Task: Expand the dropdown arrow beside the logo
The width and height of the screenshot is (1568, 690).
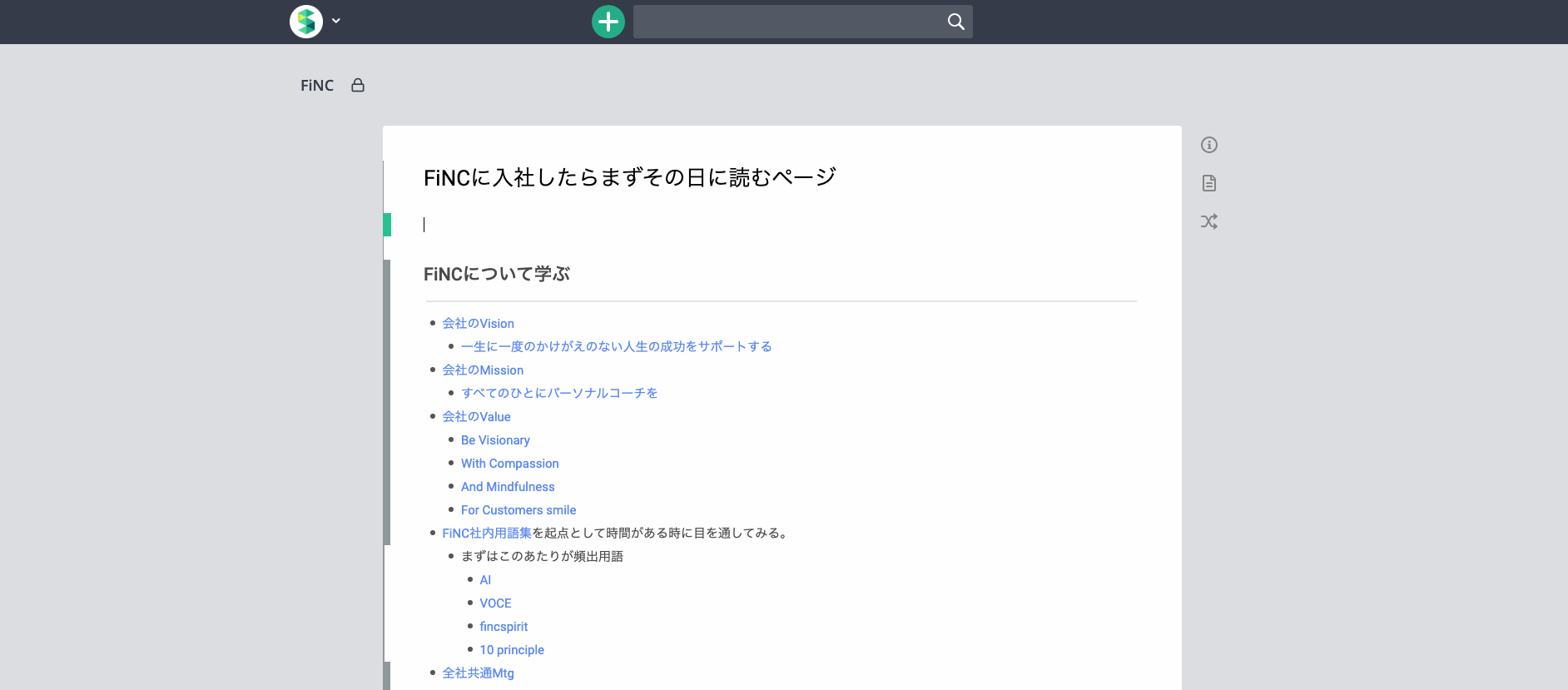Action: [336, 21]
